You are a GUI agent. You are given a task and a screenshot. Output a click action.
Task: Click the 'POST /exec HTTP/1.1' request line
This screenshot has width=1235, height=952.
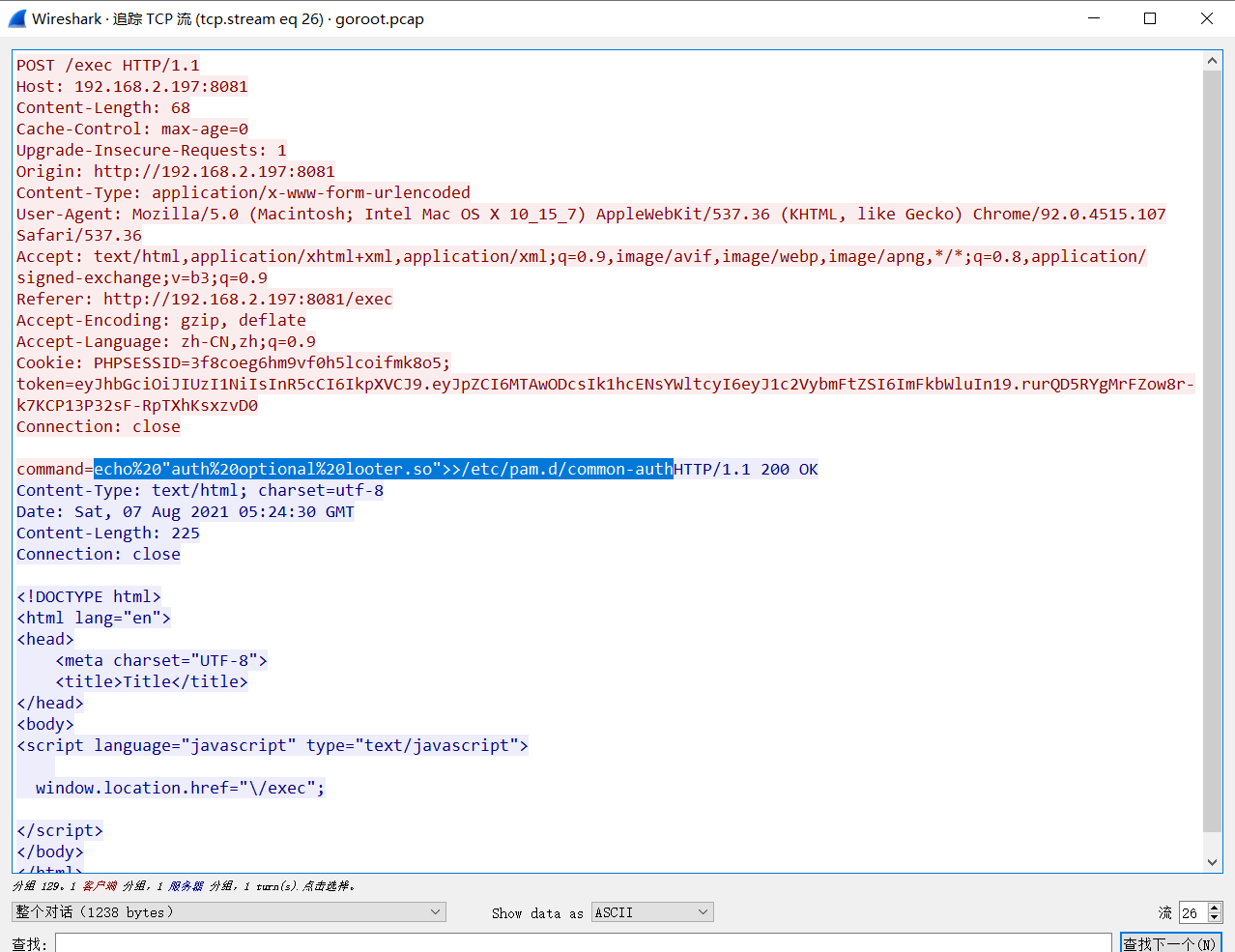108,65
